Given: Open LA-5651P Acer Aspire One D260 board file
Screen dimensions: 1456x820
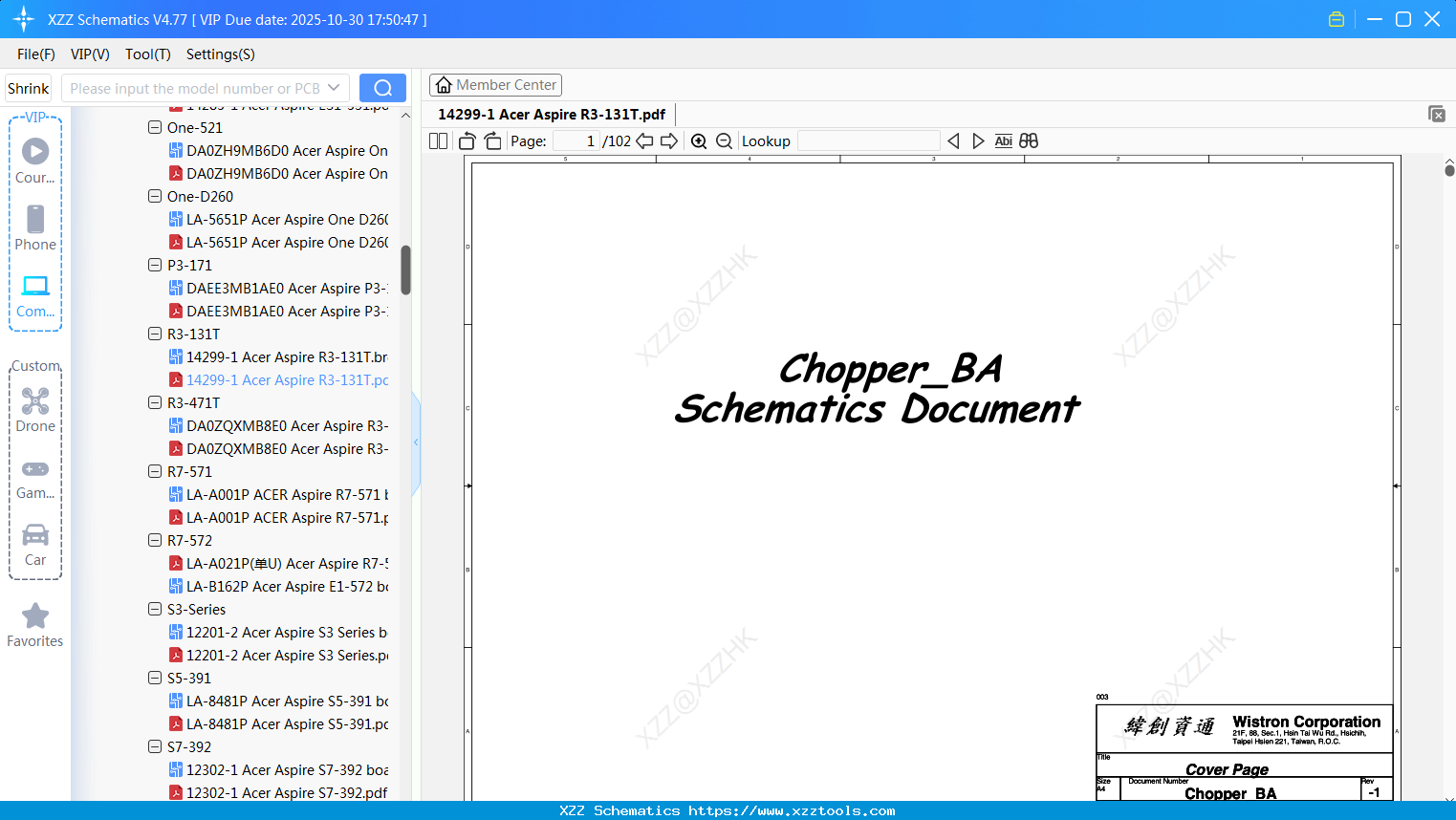Looking at the screenshot, I should pyautogui.click(x=279, y=219).
